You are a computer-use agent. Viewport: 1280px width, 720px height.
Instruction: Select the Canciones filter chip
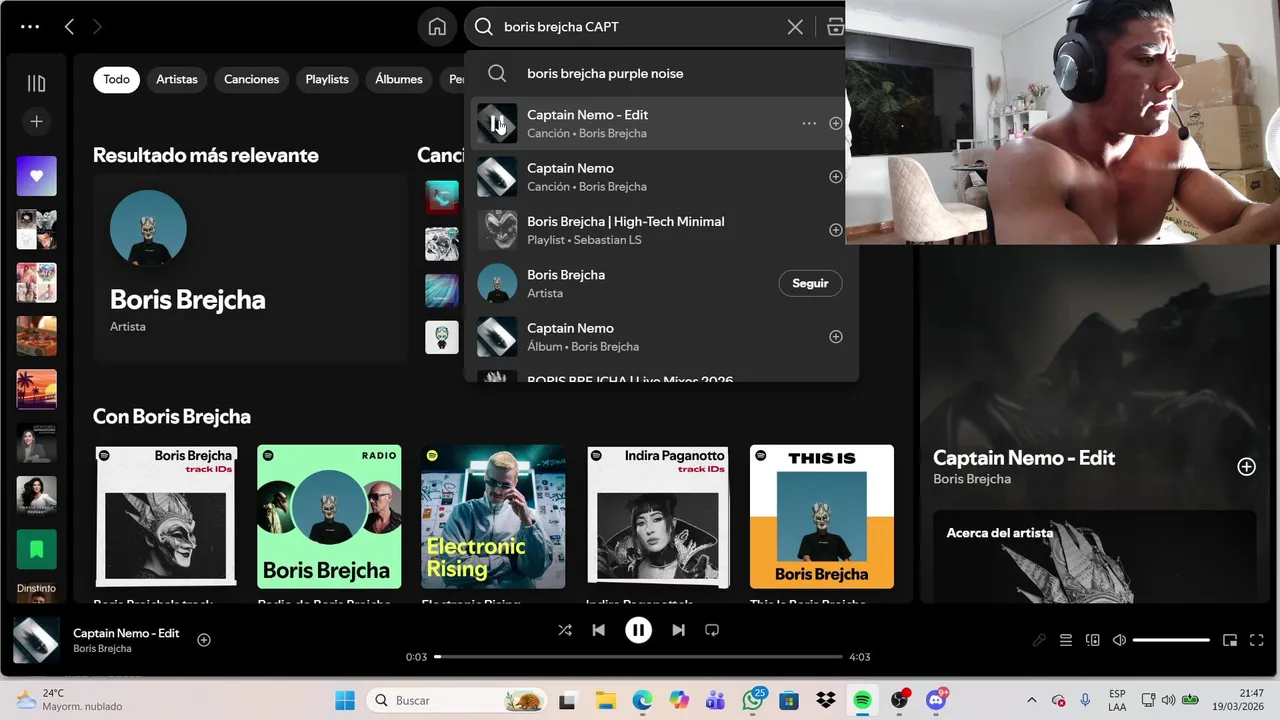251,79
